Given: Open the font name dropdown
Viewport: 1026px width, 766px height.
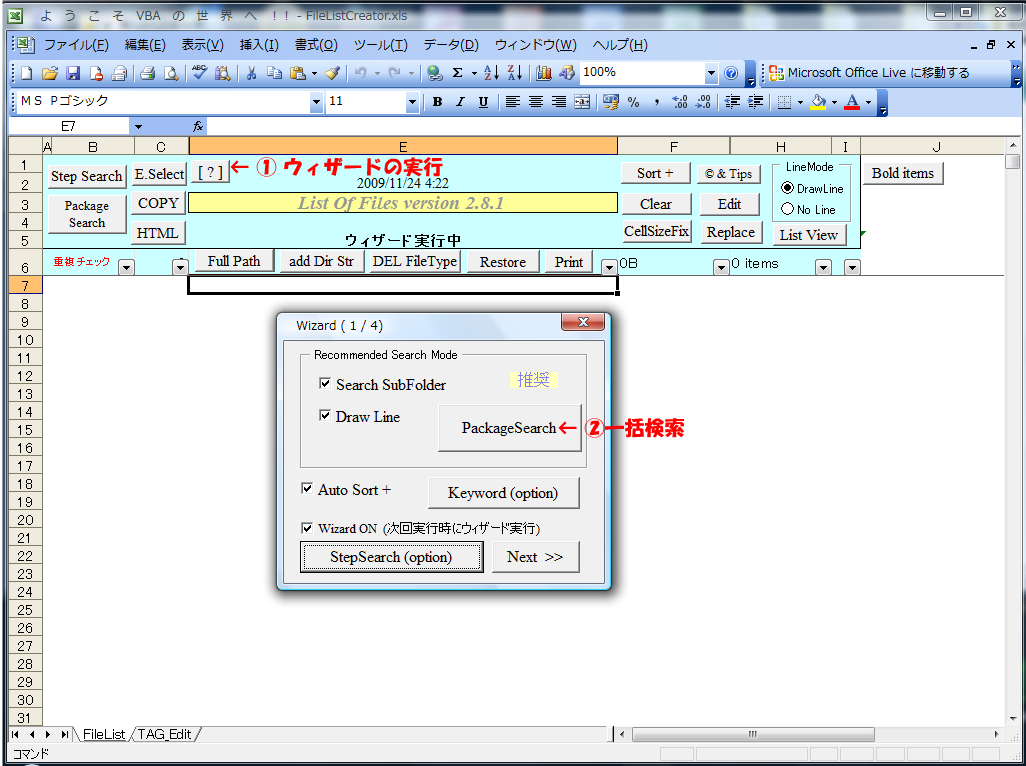Looking at the screenshot, I should coord(317,102).
